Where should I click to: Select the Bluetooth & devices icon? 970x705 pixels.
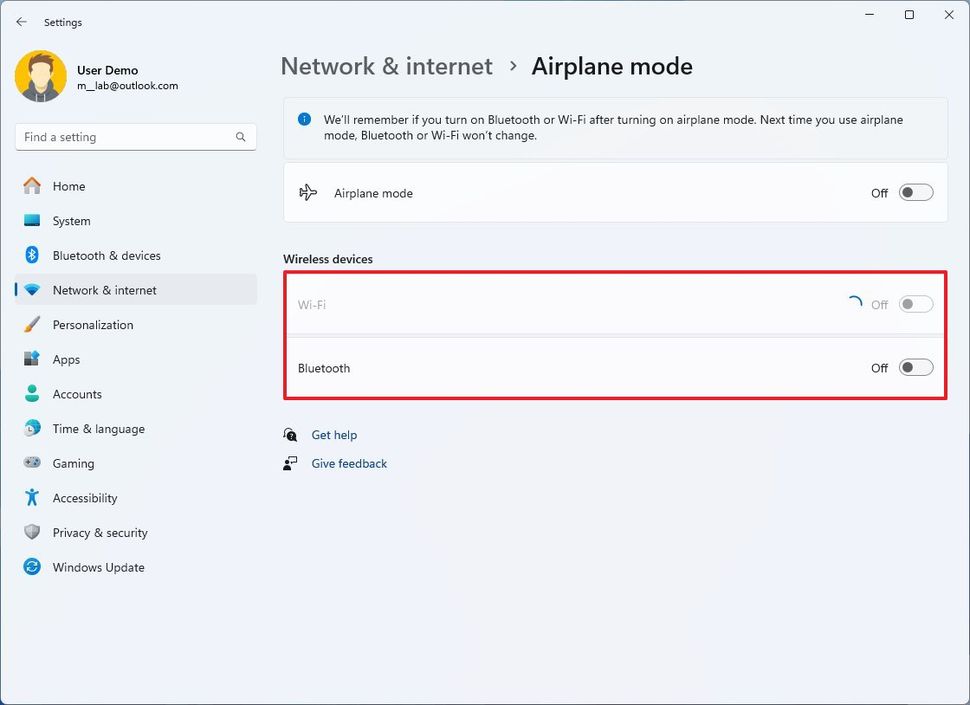click(31, 255)
